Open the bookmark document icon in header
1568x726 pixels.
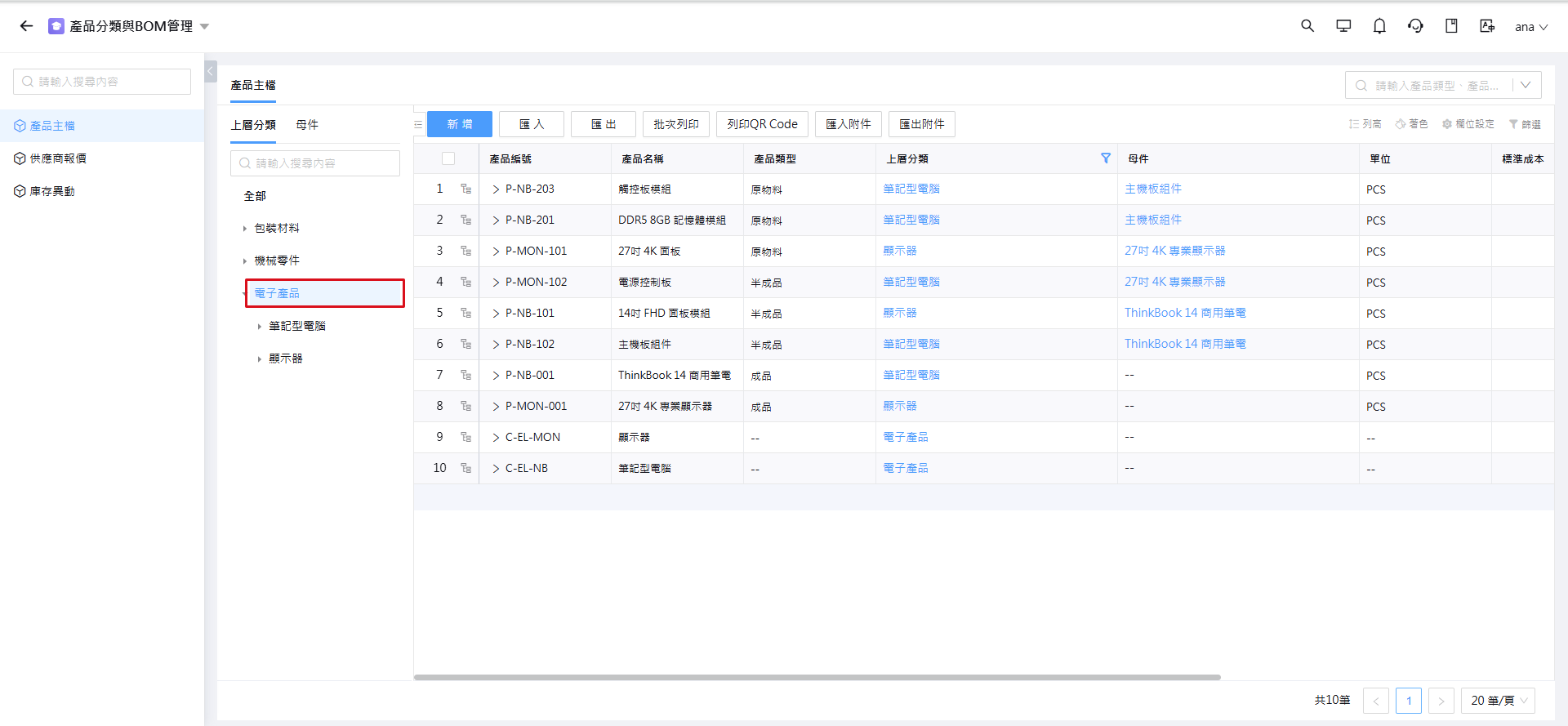point(1451,26)
